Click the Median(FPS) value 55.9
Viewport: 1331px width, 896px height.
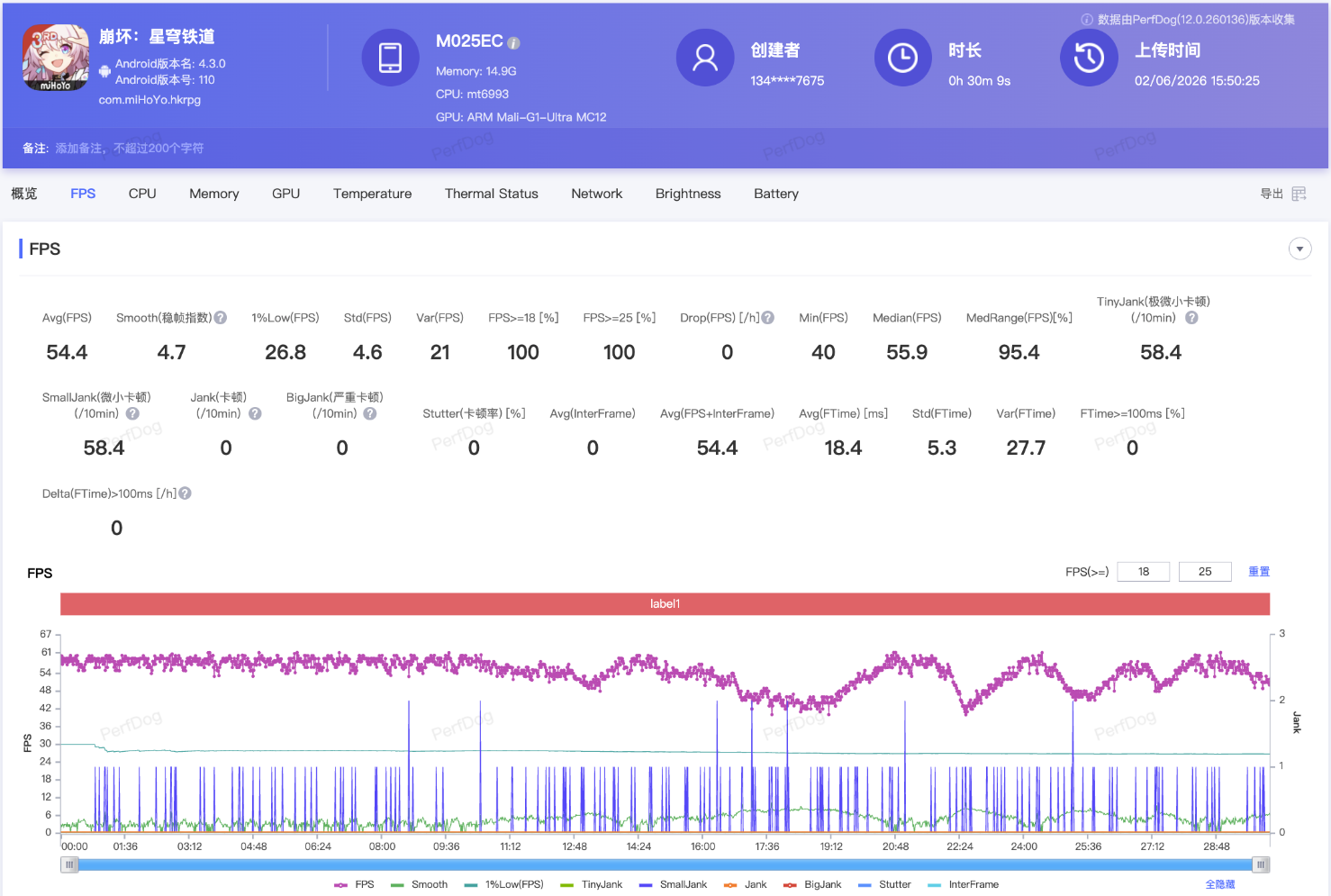coord(907,353)
